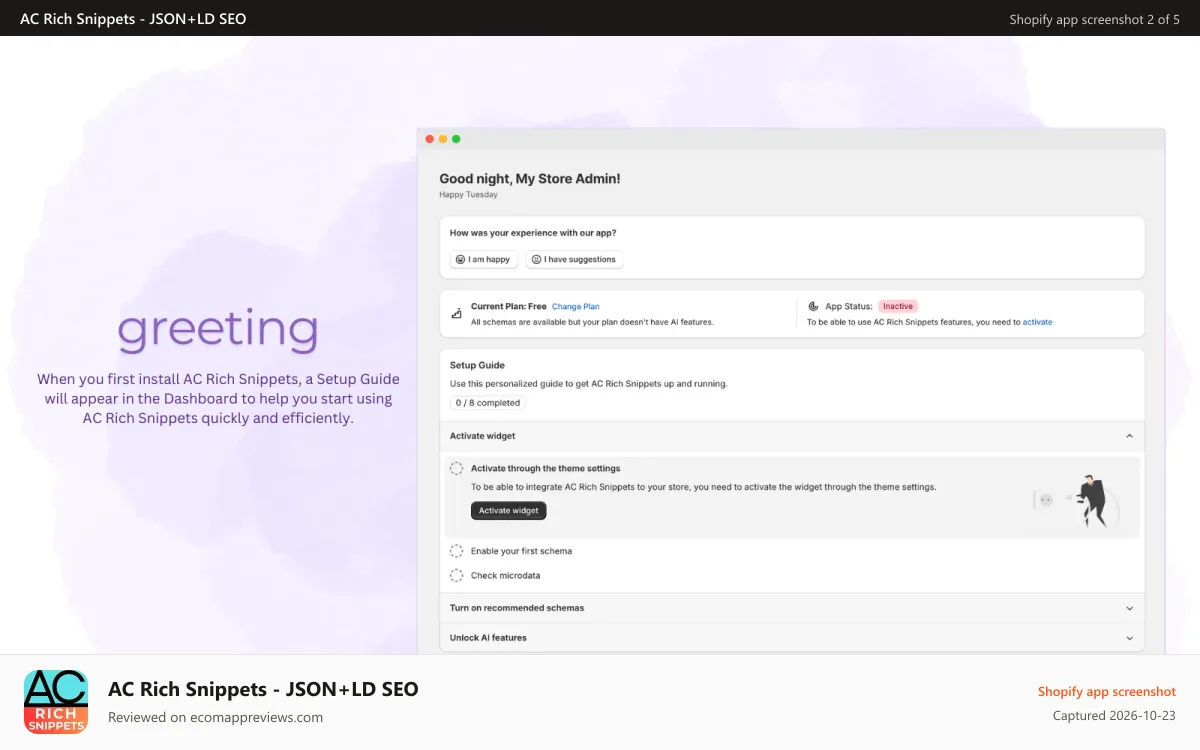Click the Current Plan: Free label
1200x750 pixels.
click(x=509, y=307)
